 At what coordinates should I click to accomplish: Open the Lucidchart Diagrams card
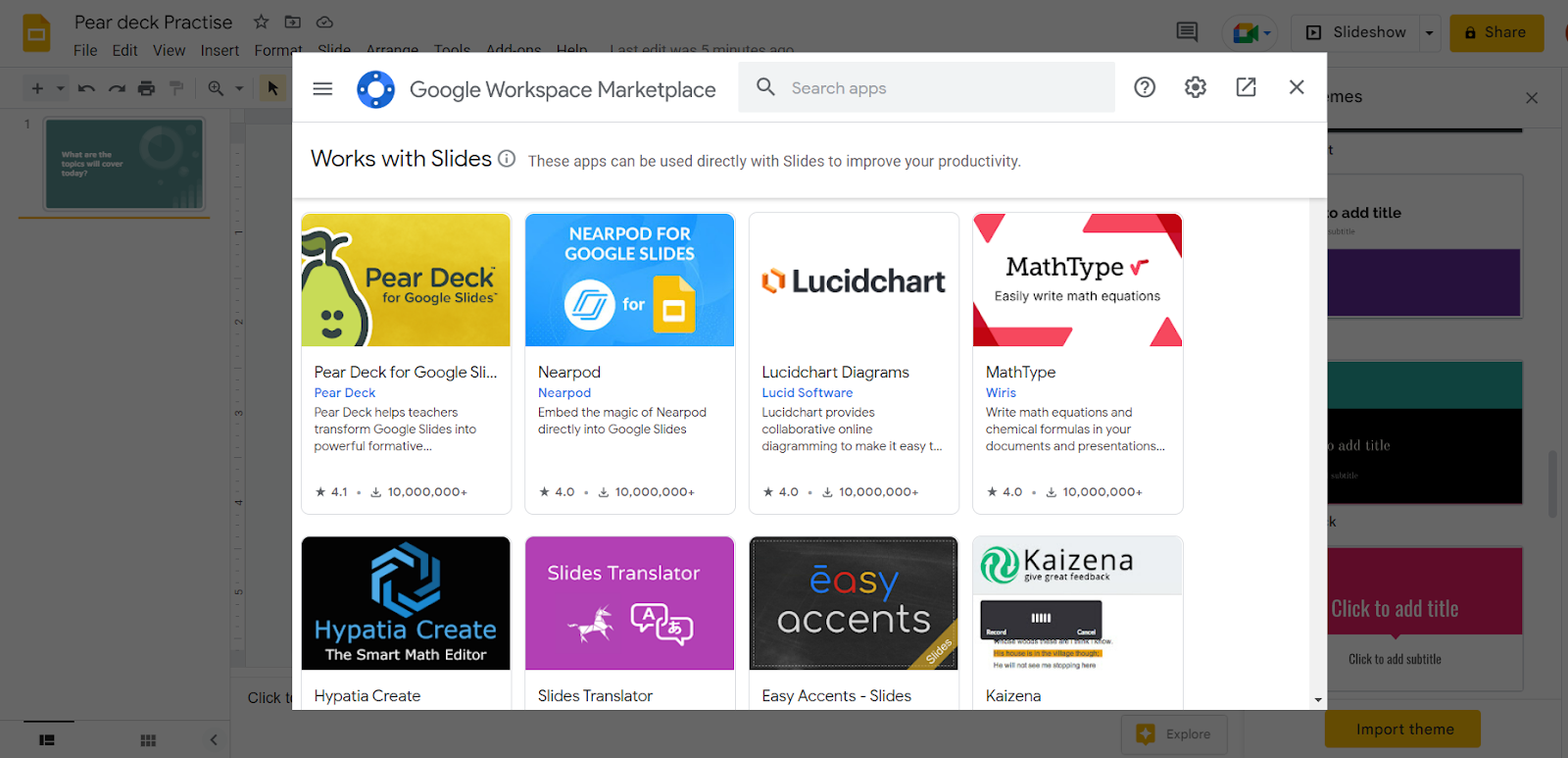tap(854, 364)
